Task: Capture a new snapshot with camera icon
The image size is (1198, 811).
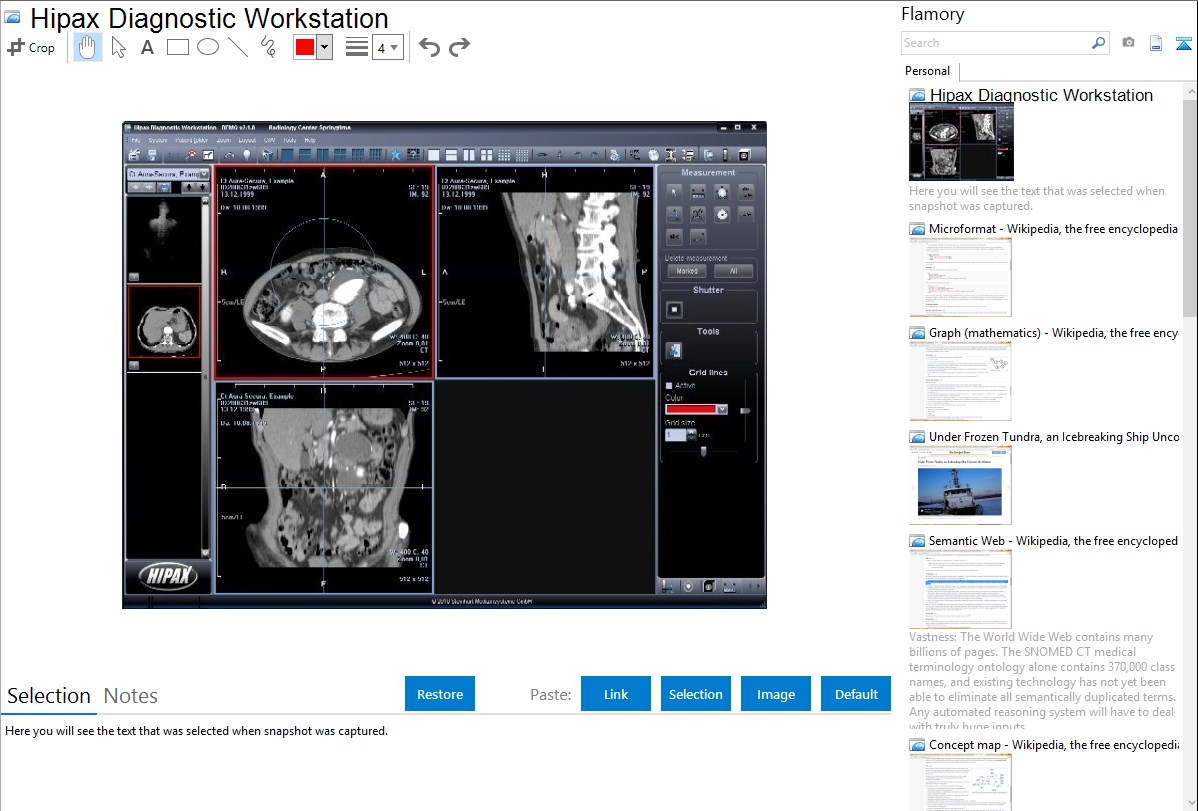Action: 1128,43
